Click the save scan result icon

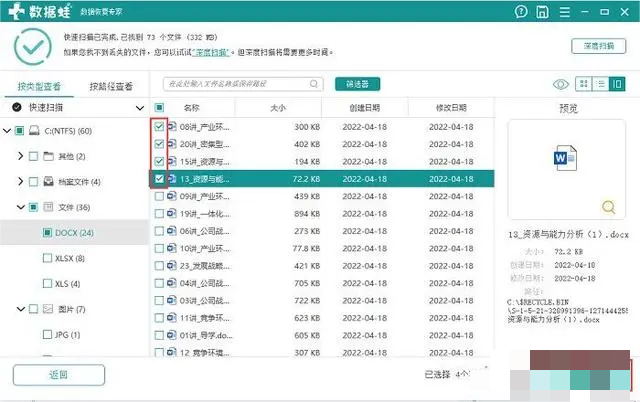pyautogui.click(x=542, y=12)
